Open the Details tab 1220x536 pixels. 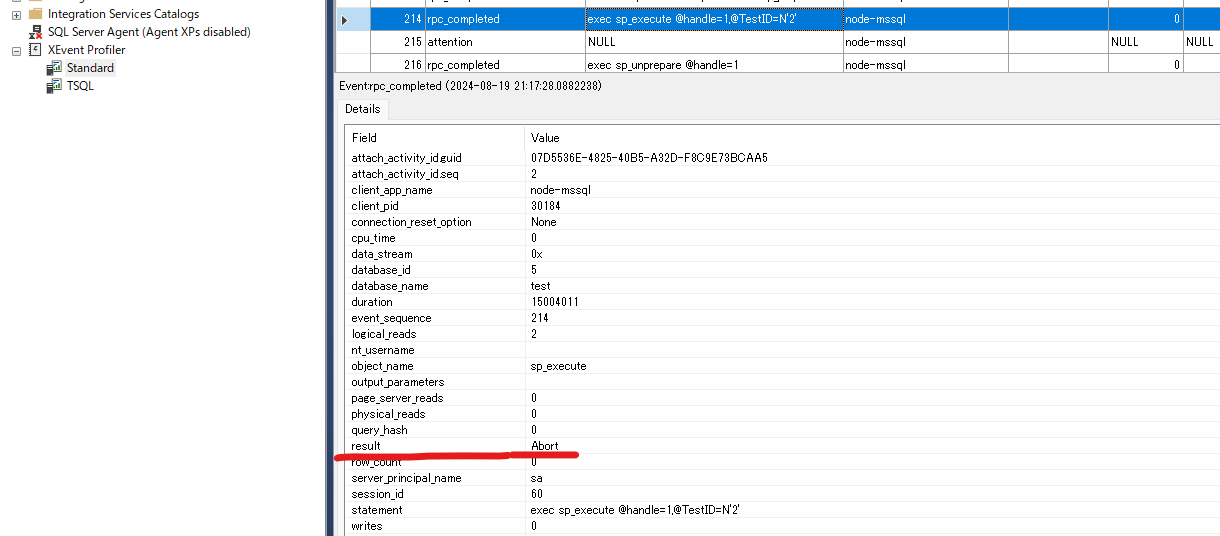click(x=362, y=109)
